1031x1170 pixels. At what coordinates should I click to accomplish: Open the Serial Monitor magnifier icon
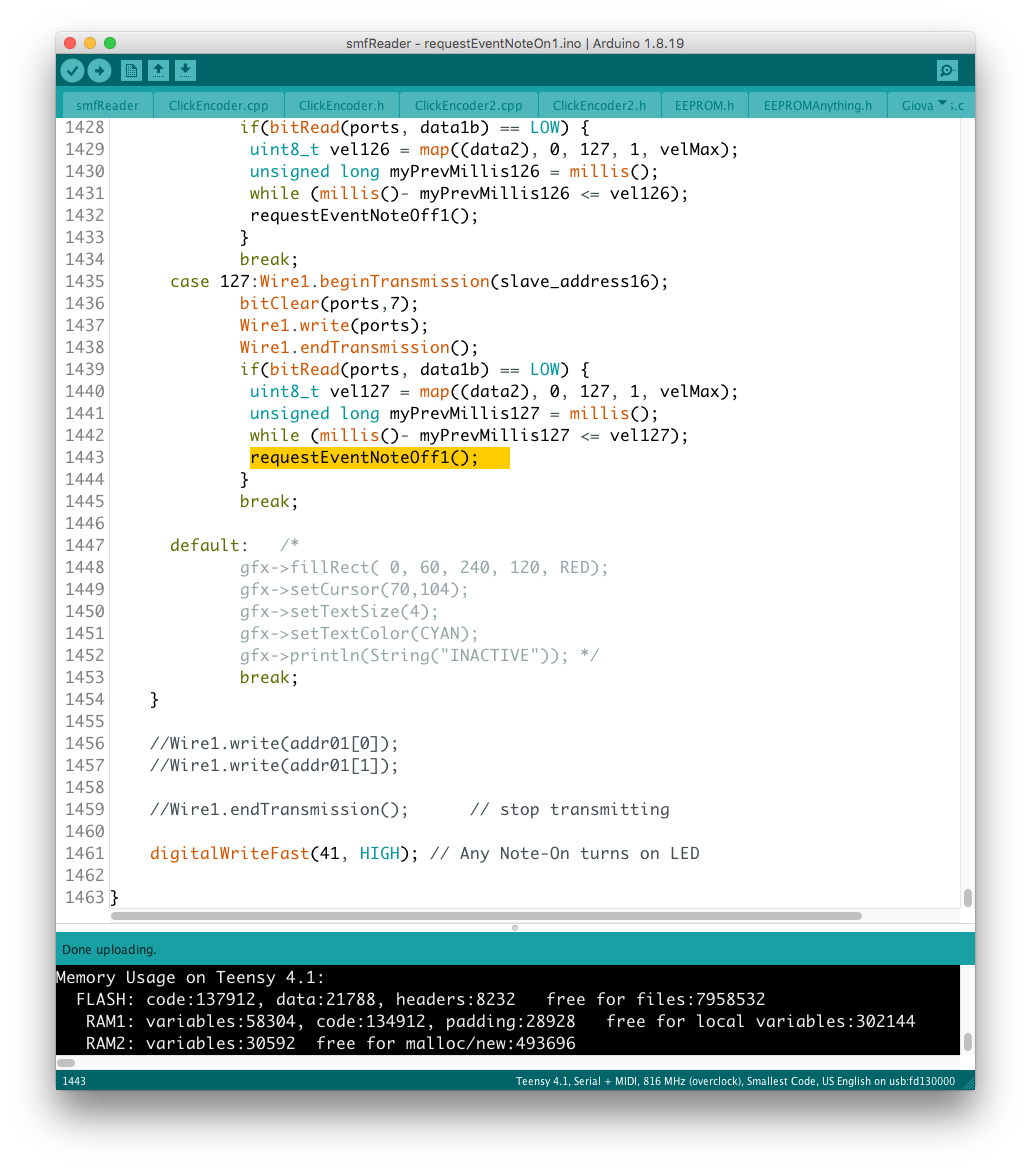[x=946, y=70]
